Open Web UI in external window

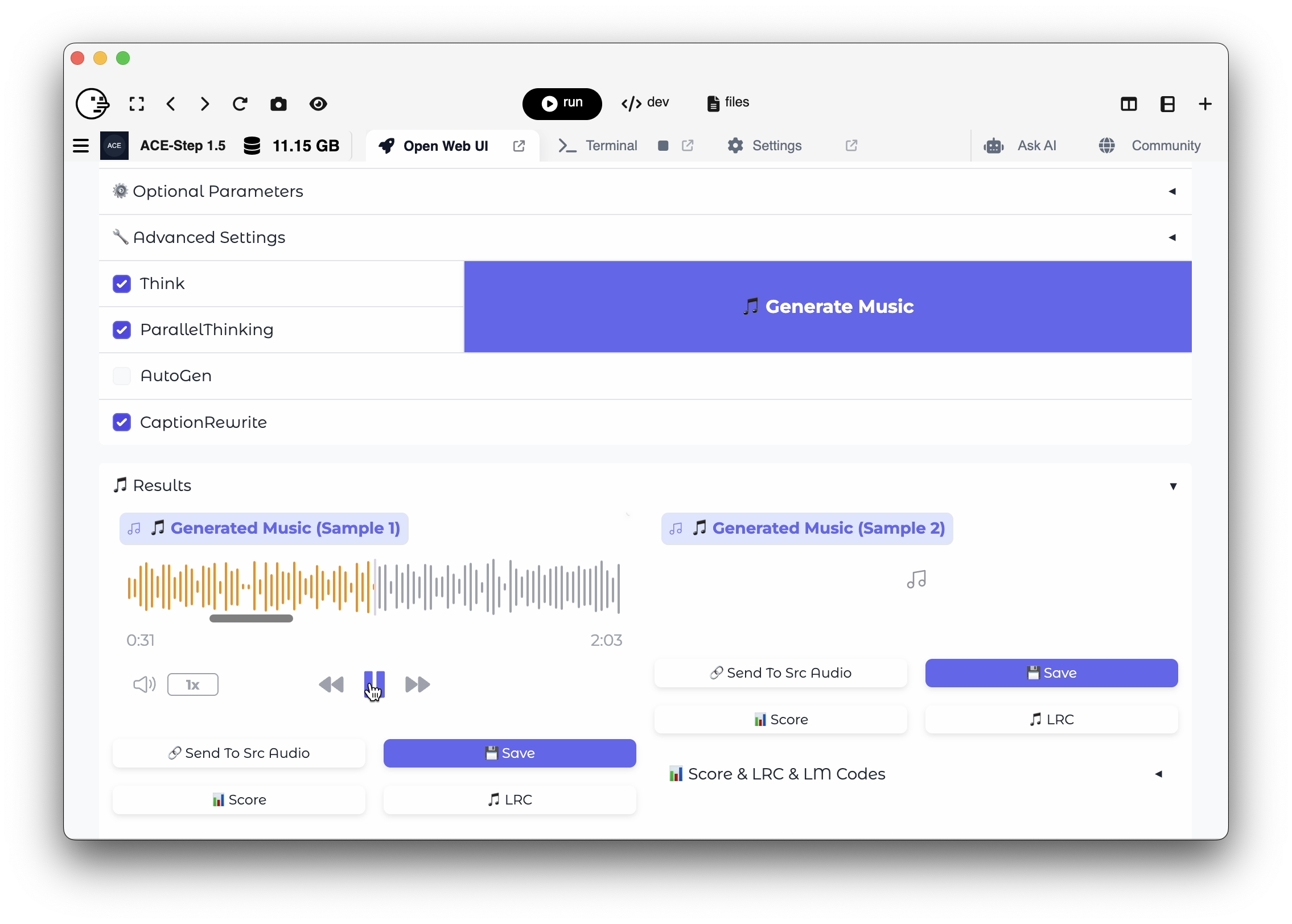pyautogui.click(x=519, y=146)
